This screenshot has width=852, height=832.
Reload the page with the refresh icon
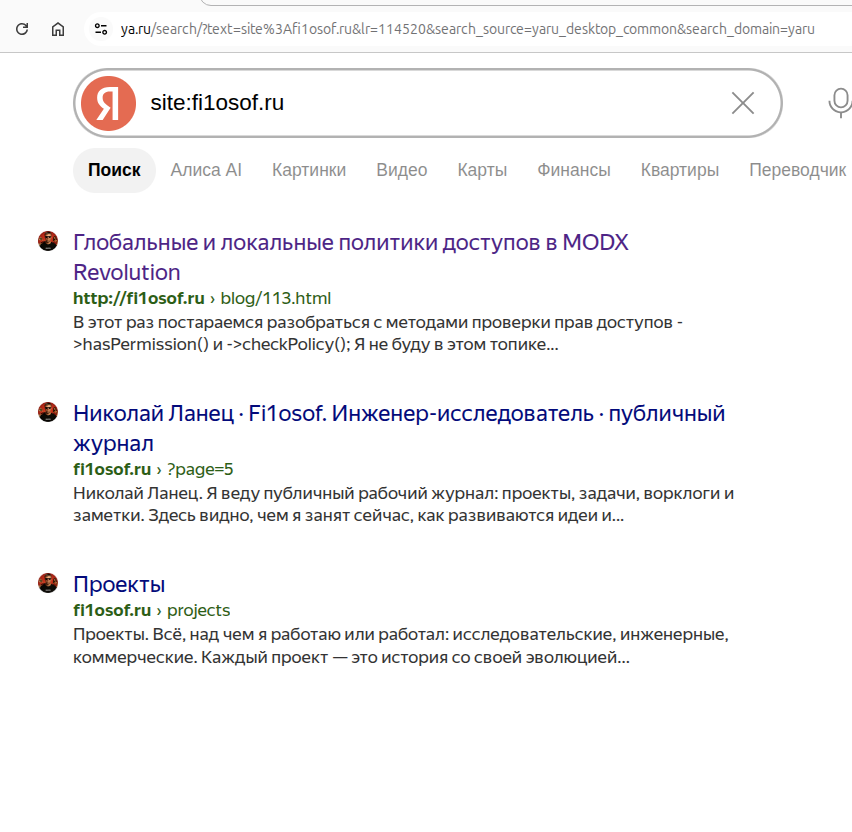[22, 29]
